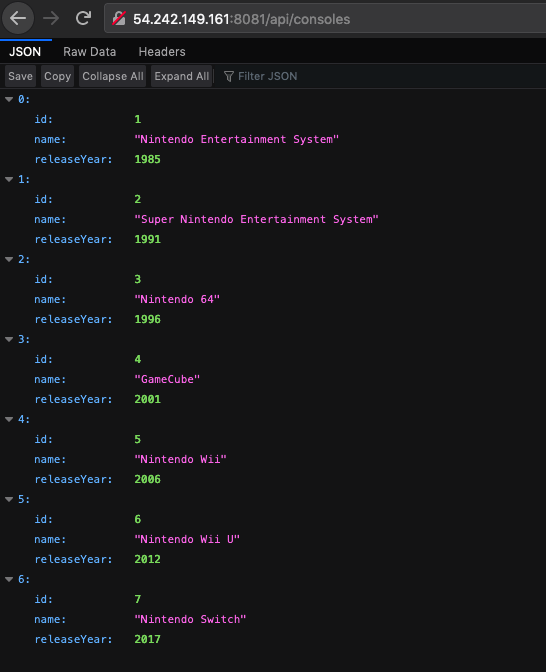
Task: Click Collapse All button
Action: point(113,76)
